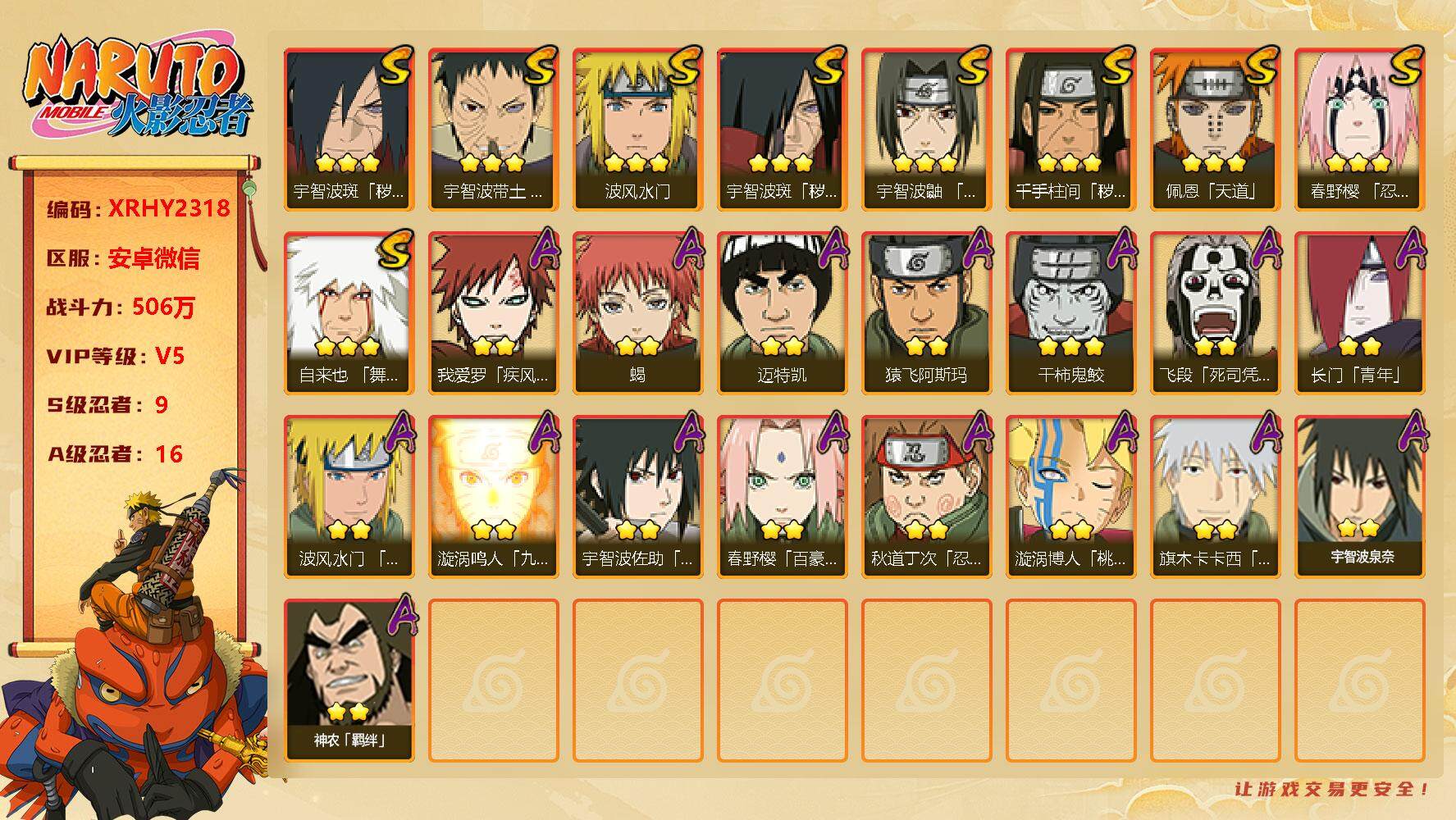Click the Naruto riding toad illustration
This screenshot has height=820, width=1456.
[135, 648]
